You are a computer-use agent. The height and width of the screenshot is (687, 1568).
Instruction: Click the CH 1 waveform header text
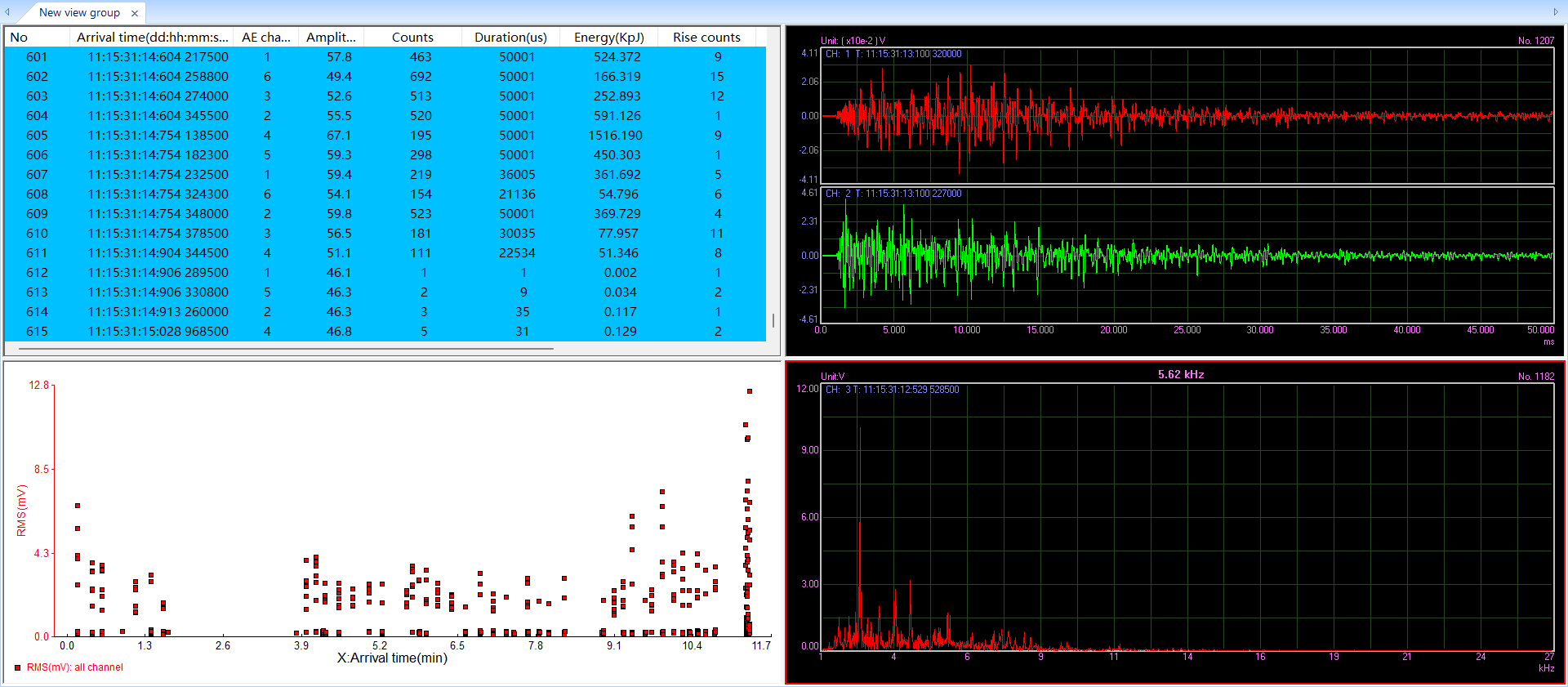893,54
